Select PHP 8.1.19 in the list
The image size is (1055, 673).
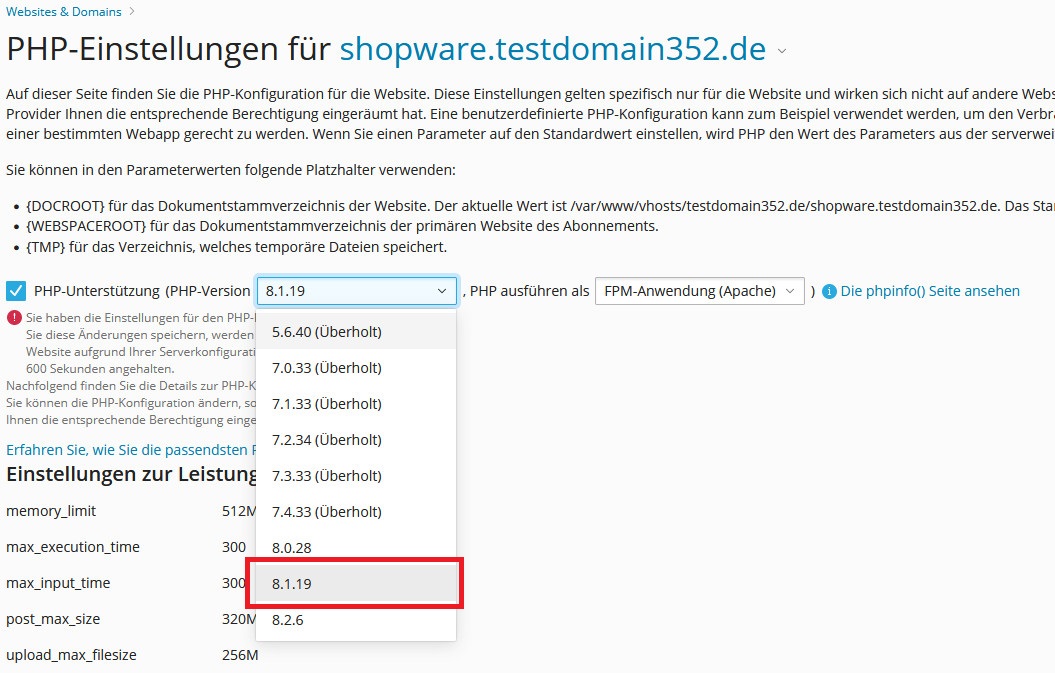coord(356,583)
